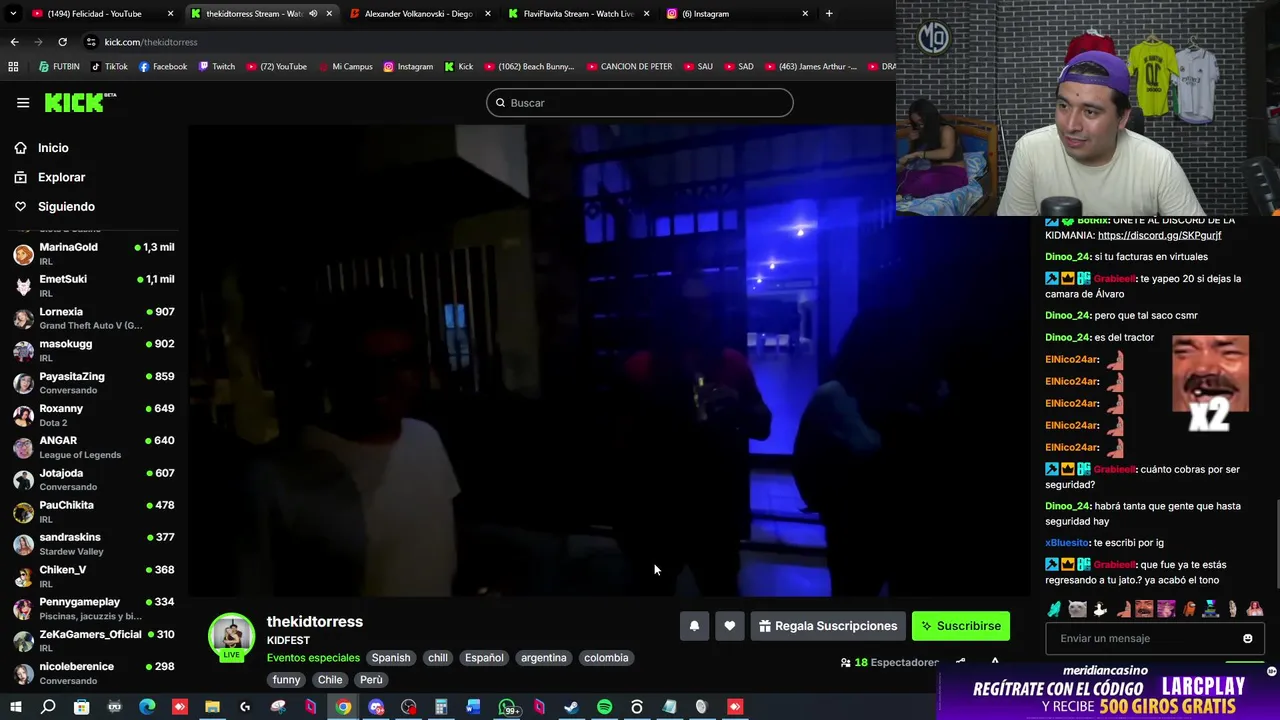Open the Kick hamburger menu
The image size is (1280, 720).
click(23, 103)
